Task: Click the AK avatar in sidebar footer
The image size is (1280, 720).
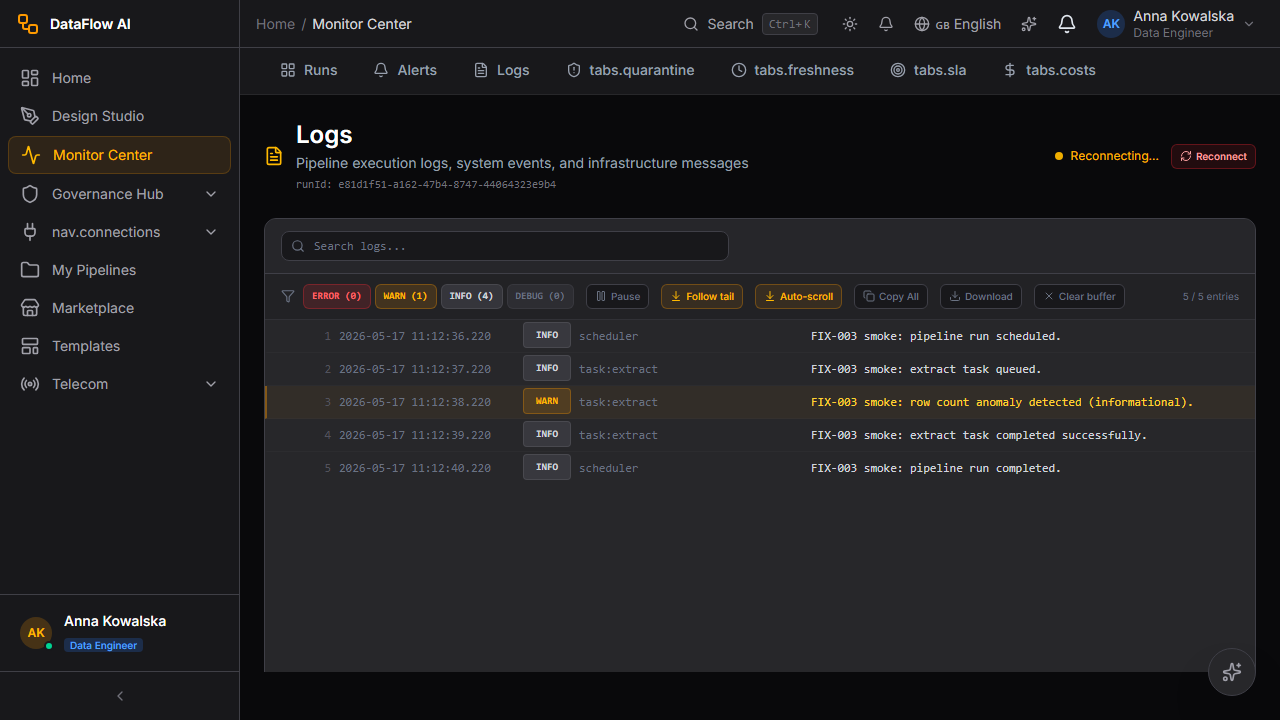Action: (x=36, y=633)
